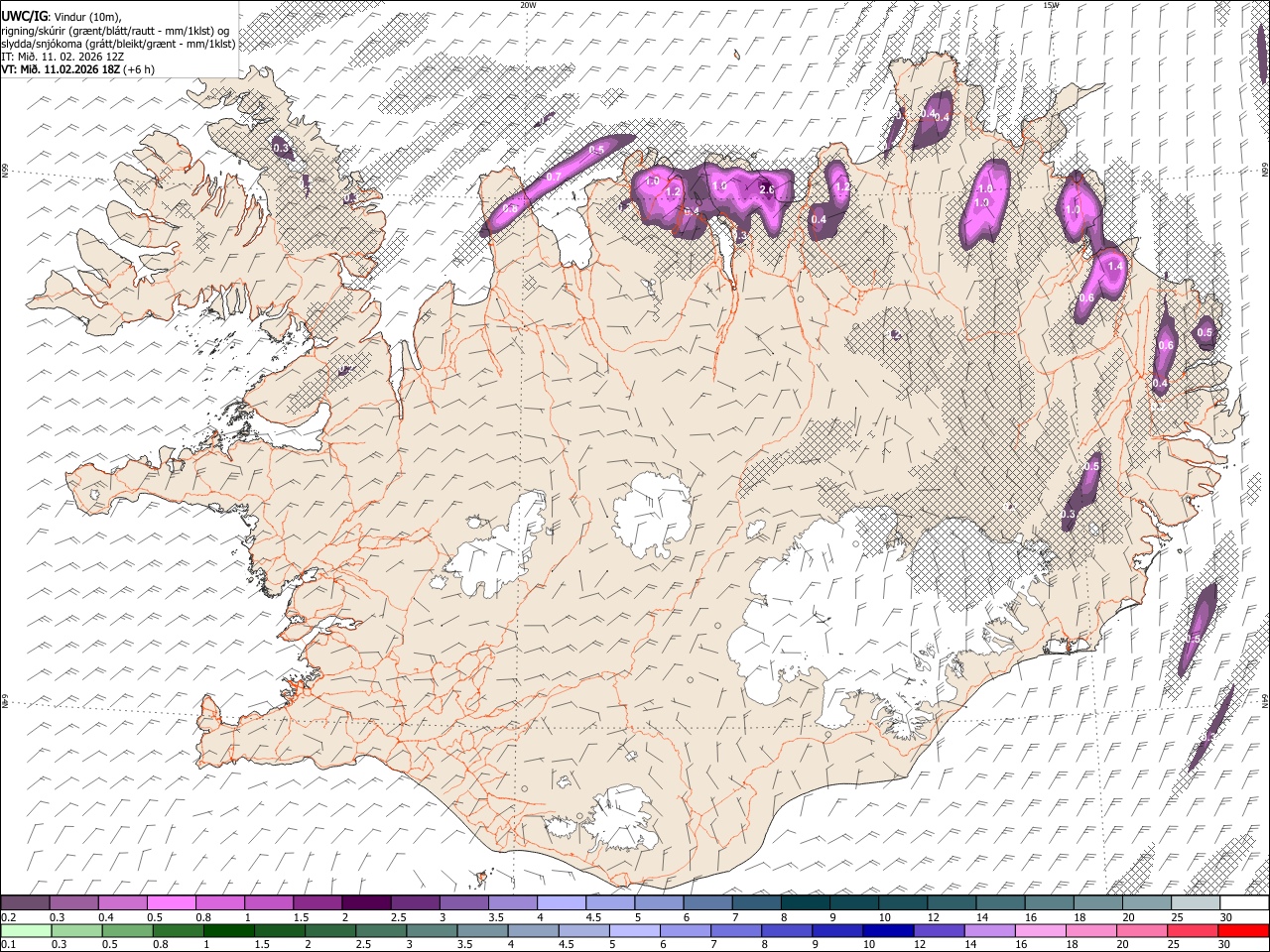Click the 20W longitude label
The width and height of the screenshot is (1270, 952).
(x=527, y=5)
